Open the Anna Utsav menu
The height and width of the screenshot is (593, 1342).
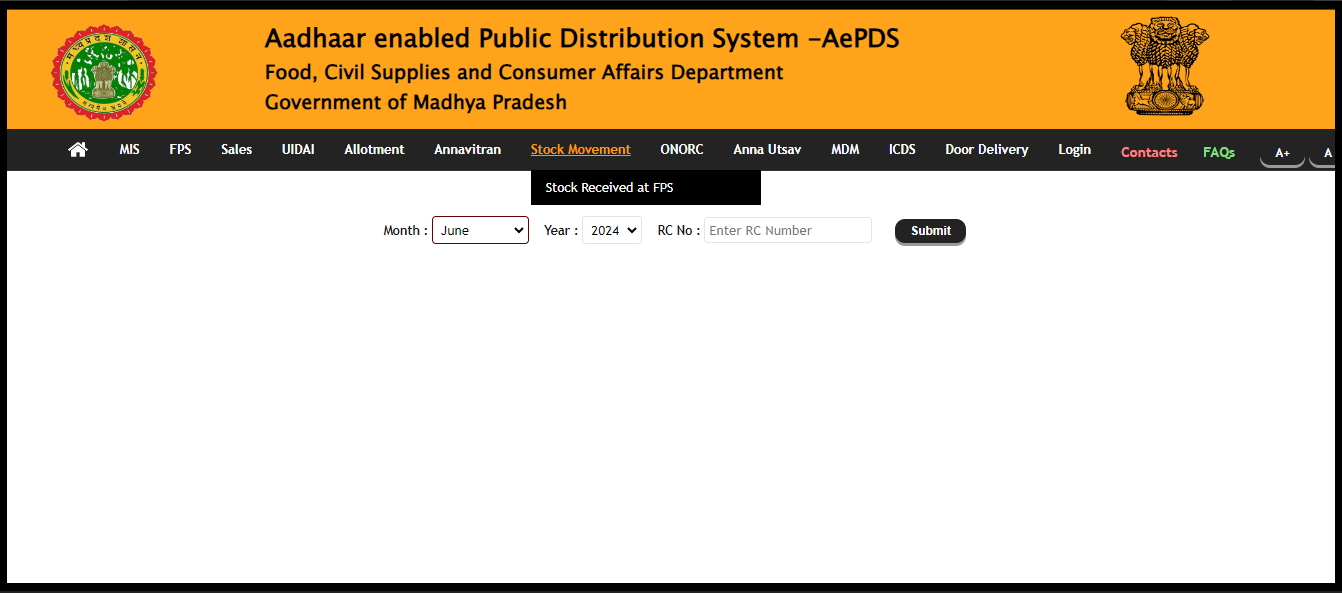point(767,149)
